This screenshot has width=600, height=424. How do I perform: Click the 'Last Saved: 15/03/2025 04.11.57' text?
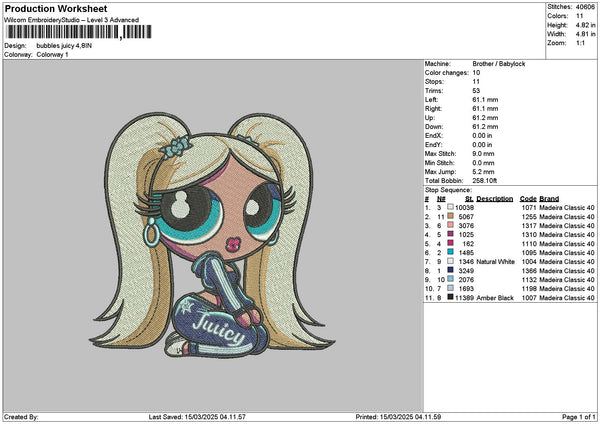coord(197,417)
